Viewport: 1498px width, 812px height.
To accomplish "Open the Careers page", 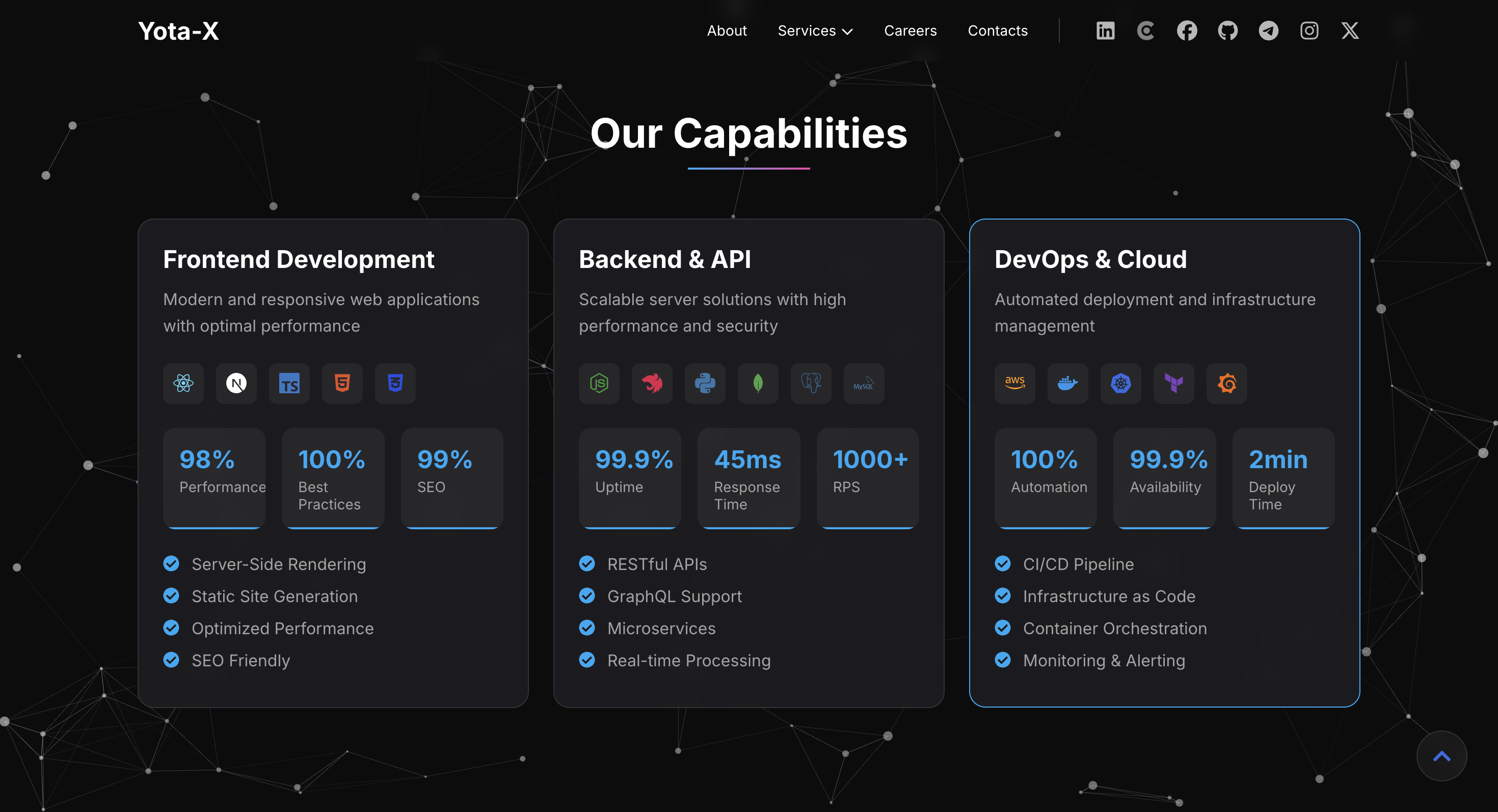I will tap(910, 31).
